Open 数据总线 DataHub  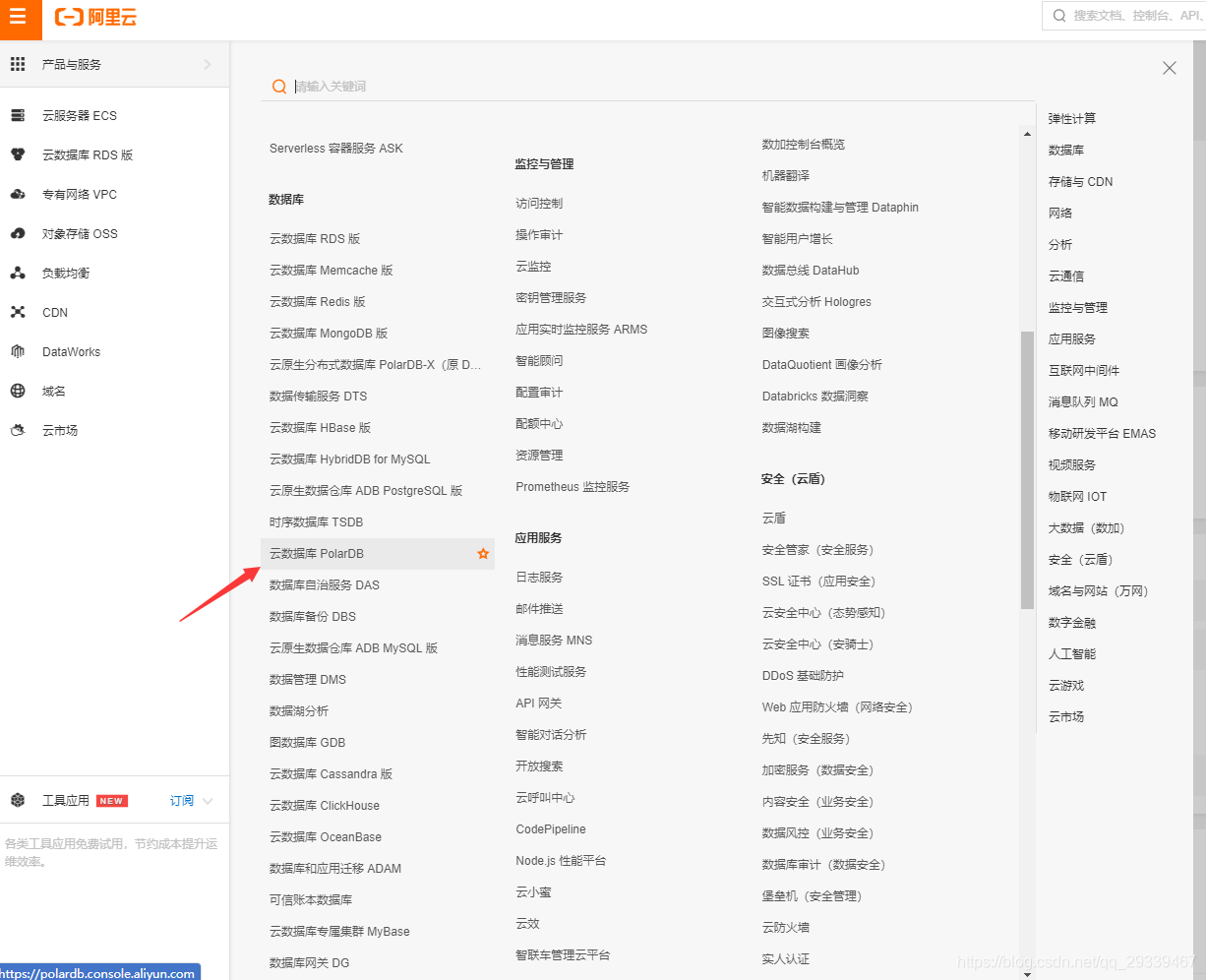pyautogui.click(x=811, y=271)
